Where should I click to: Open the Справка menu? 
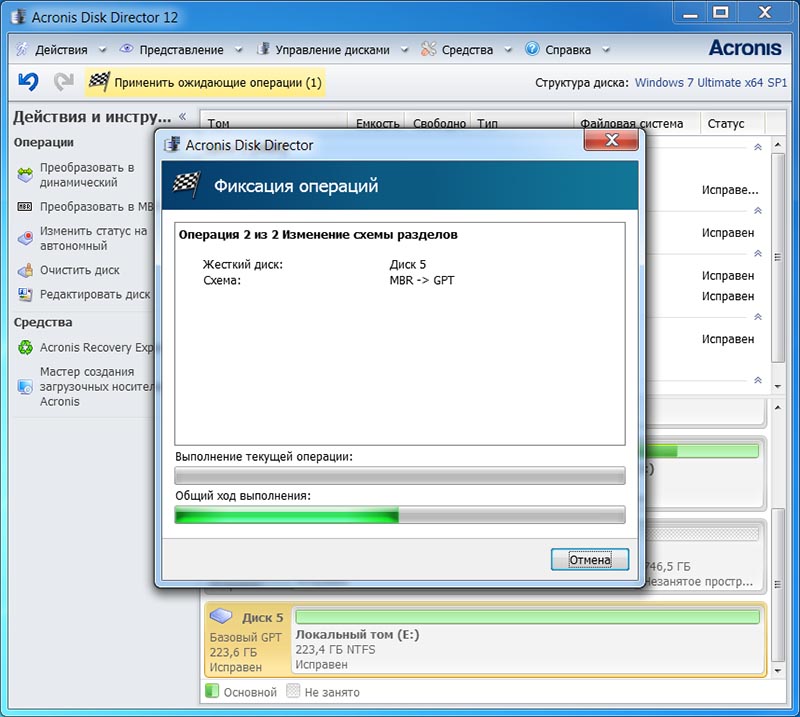568,50
